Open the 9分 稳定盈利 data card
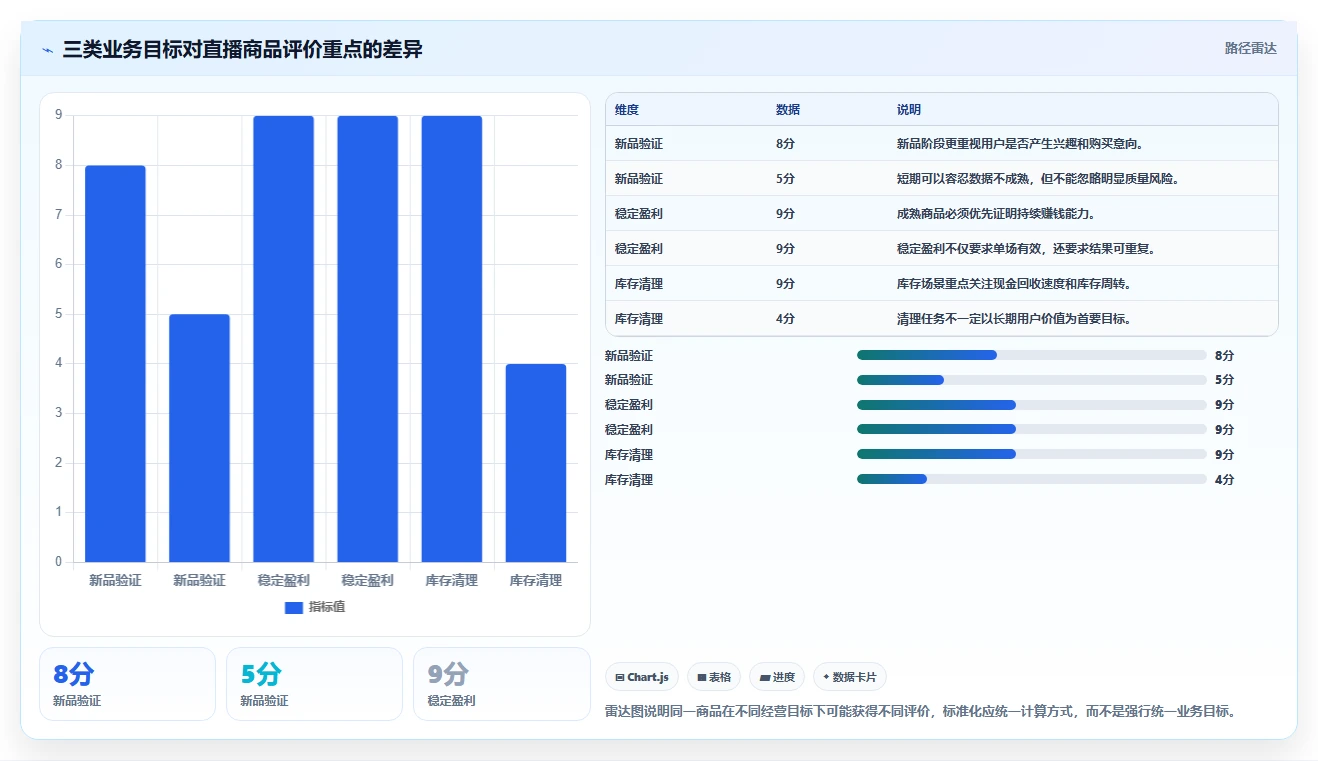Screen dimensions: 1318x761 coord(502,684)
